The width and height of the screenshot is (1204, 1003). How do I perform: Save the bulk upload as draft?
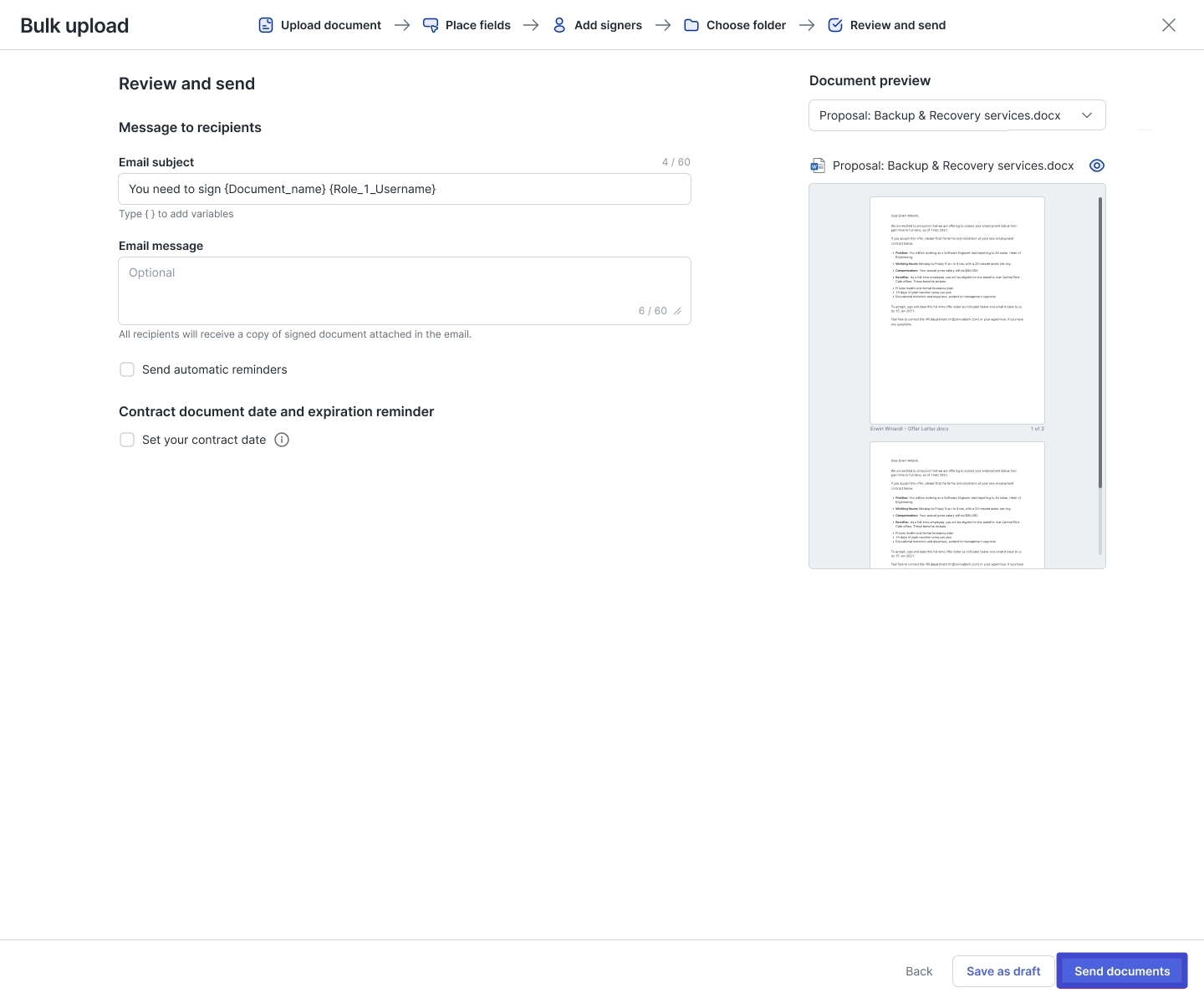pyautogui.click(x=1002, y=970)
